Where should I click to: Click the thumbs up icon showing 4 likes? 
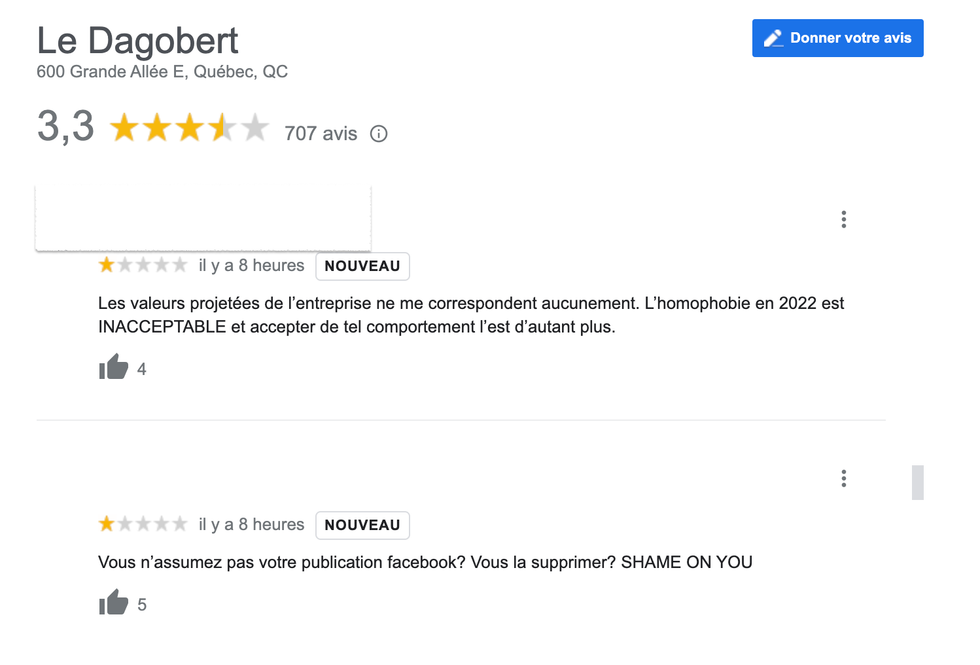pyautogui.click(x=113, y=367)
